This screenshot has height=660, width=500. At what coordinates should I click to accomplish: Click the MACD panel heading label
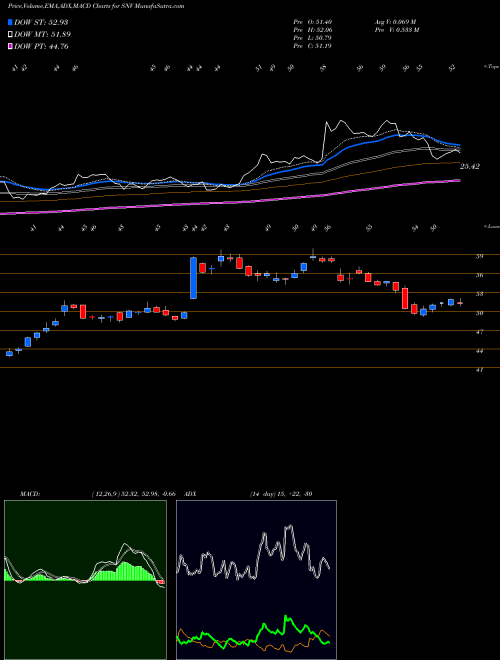[29, 494]
